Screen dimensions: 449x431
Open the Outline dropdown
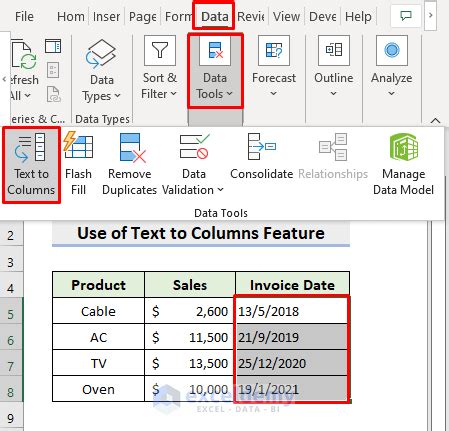click(x=334, y=67)
